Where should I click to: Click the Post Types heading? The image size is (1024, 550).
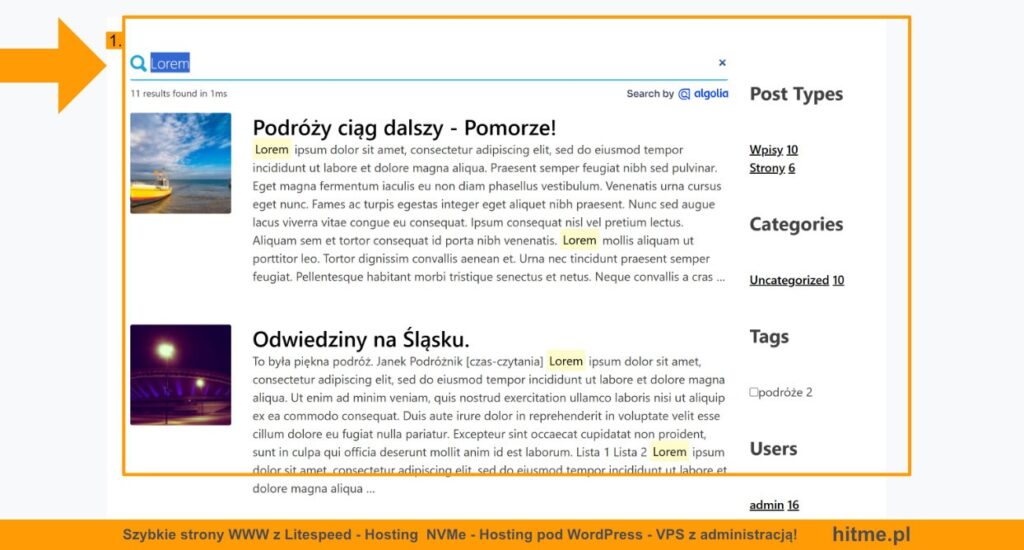[x=796, y=94]
